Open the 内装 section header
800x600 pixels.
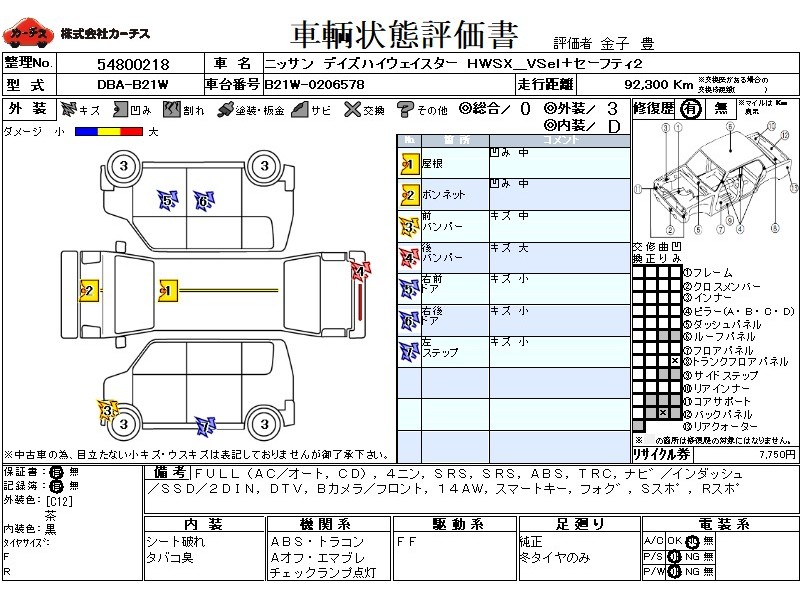coord(205,524)
